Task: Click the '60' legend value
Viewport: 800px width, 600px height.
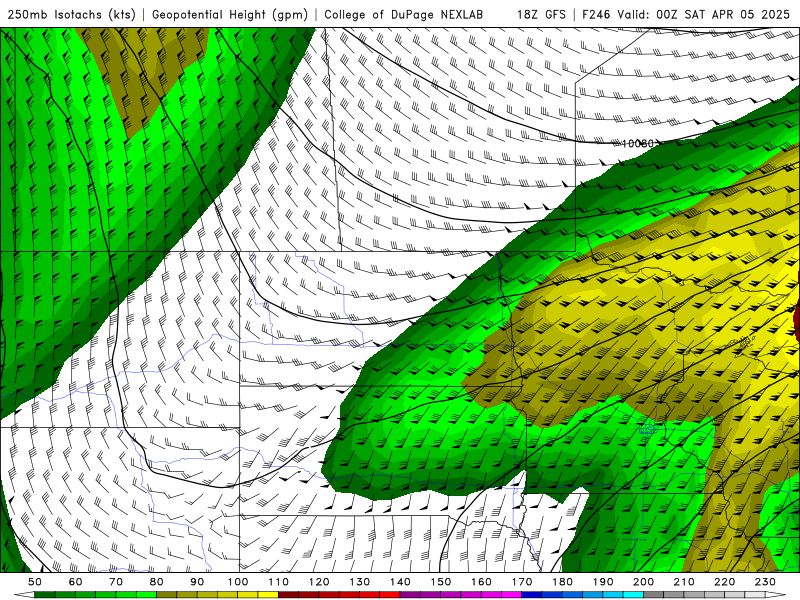Action: tap(76, 582)
